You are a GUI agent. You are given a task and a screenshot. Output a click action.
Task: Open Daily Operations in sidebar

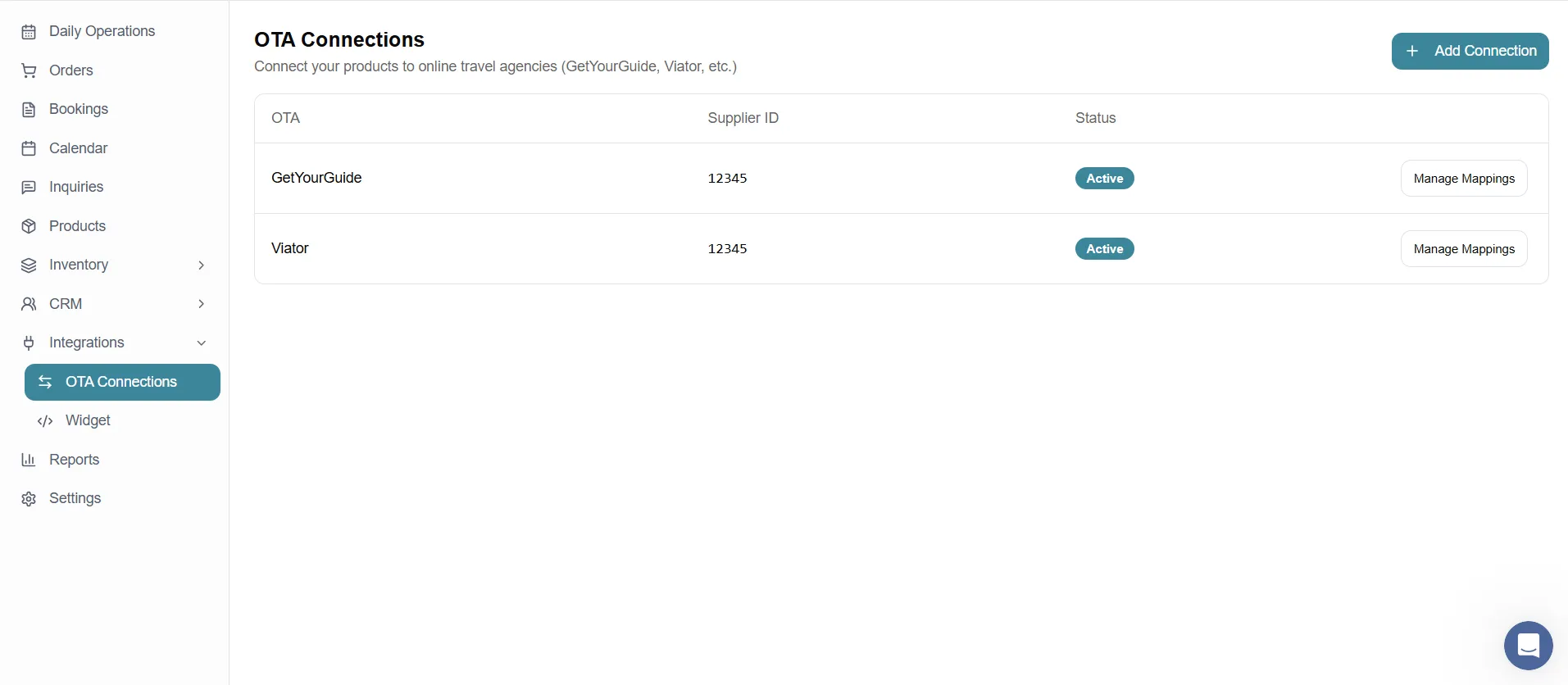coord(114,31)
